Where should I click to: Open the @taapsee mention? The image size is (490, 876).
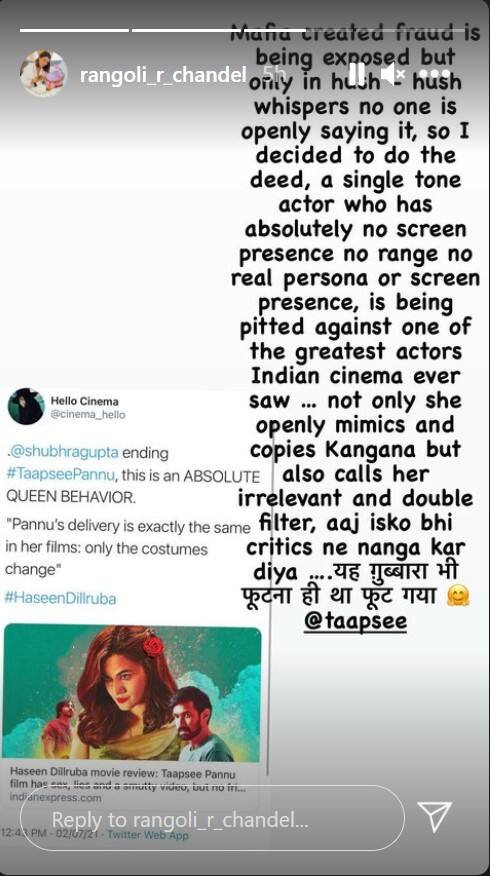pyautogui.click(x=355, y=620)
